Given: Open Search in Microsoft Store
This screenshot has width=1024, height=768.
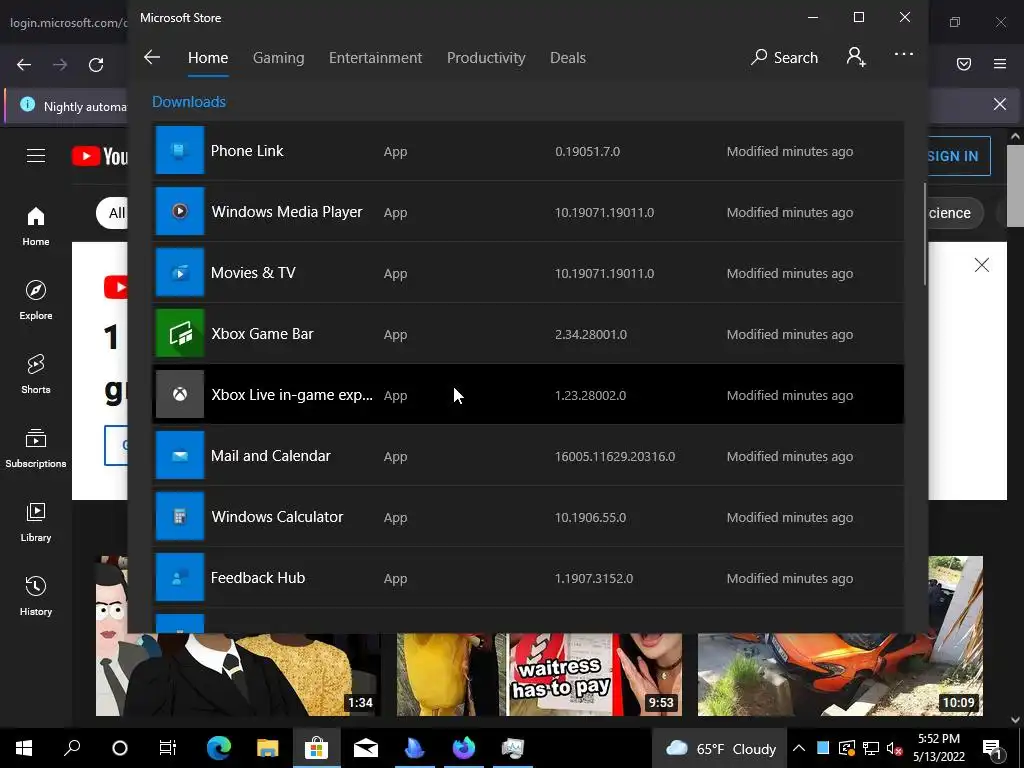Looking at the screenshot, I should pos(784,57).
